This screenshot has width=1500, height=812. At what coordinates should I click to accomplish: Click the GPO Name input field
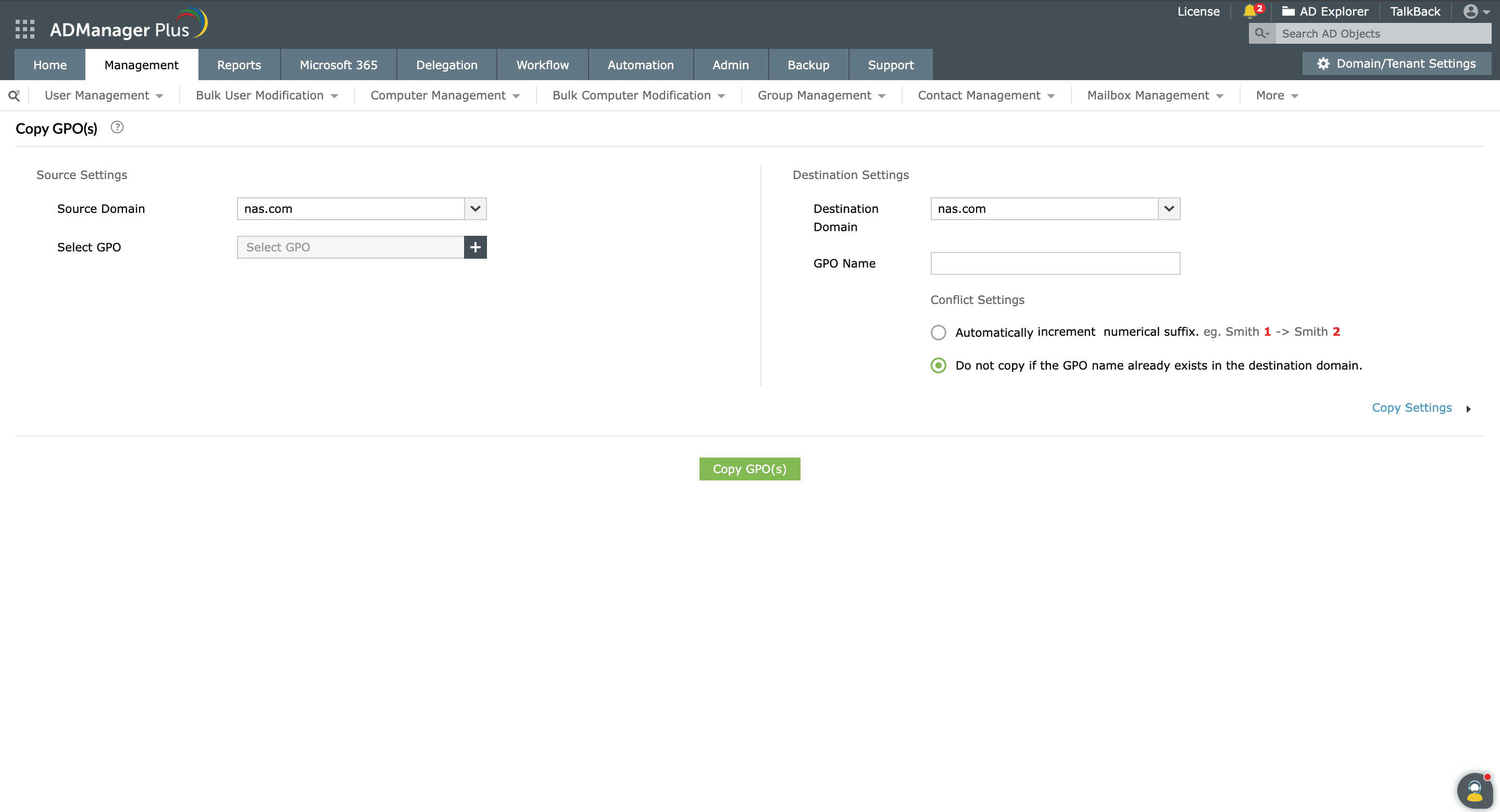click(x=1055, y=263)
